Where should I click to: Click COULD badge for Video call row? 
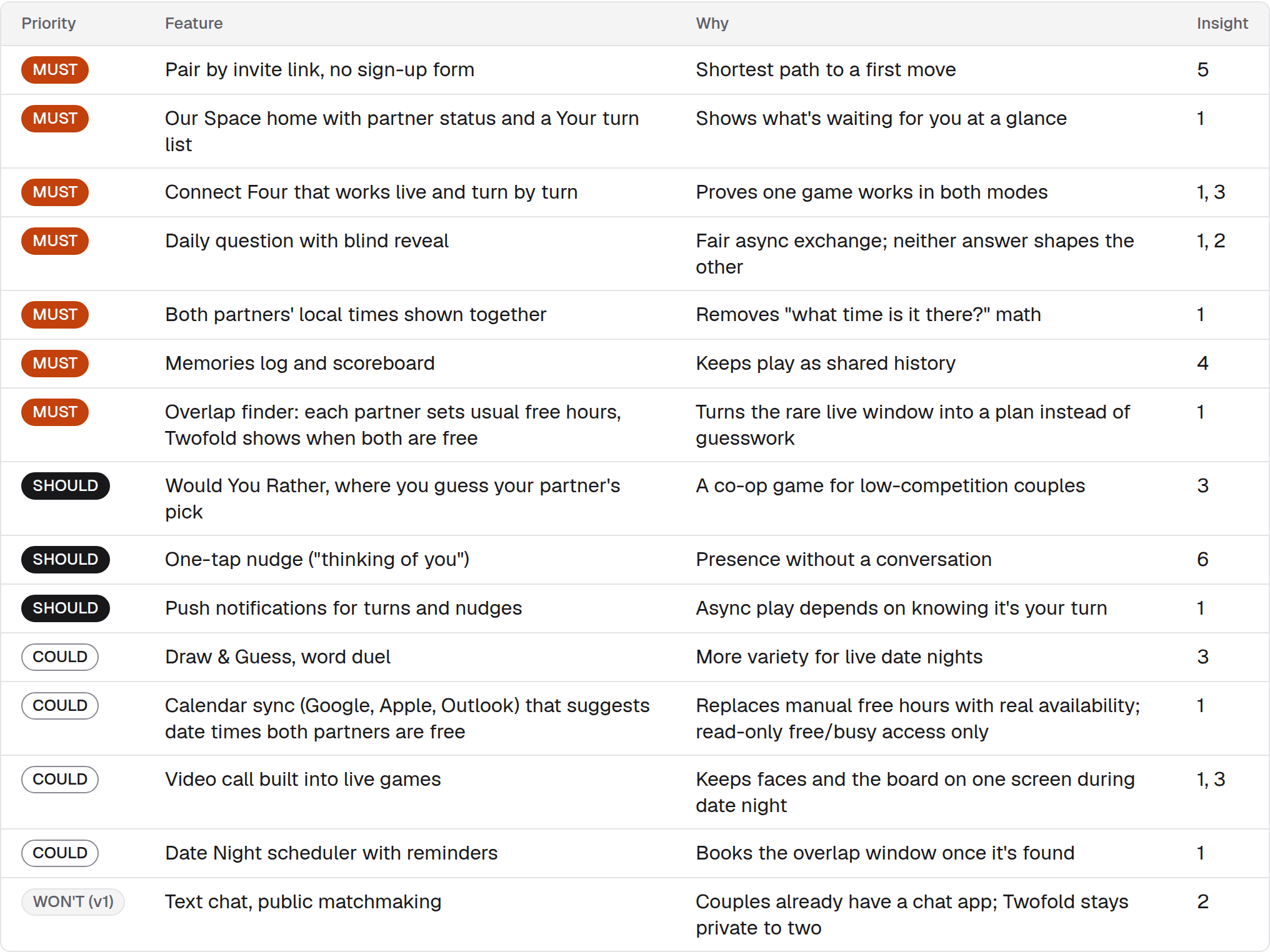click(x=60, y=779)
